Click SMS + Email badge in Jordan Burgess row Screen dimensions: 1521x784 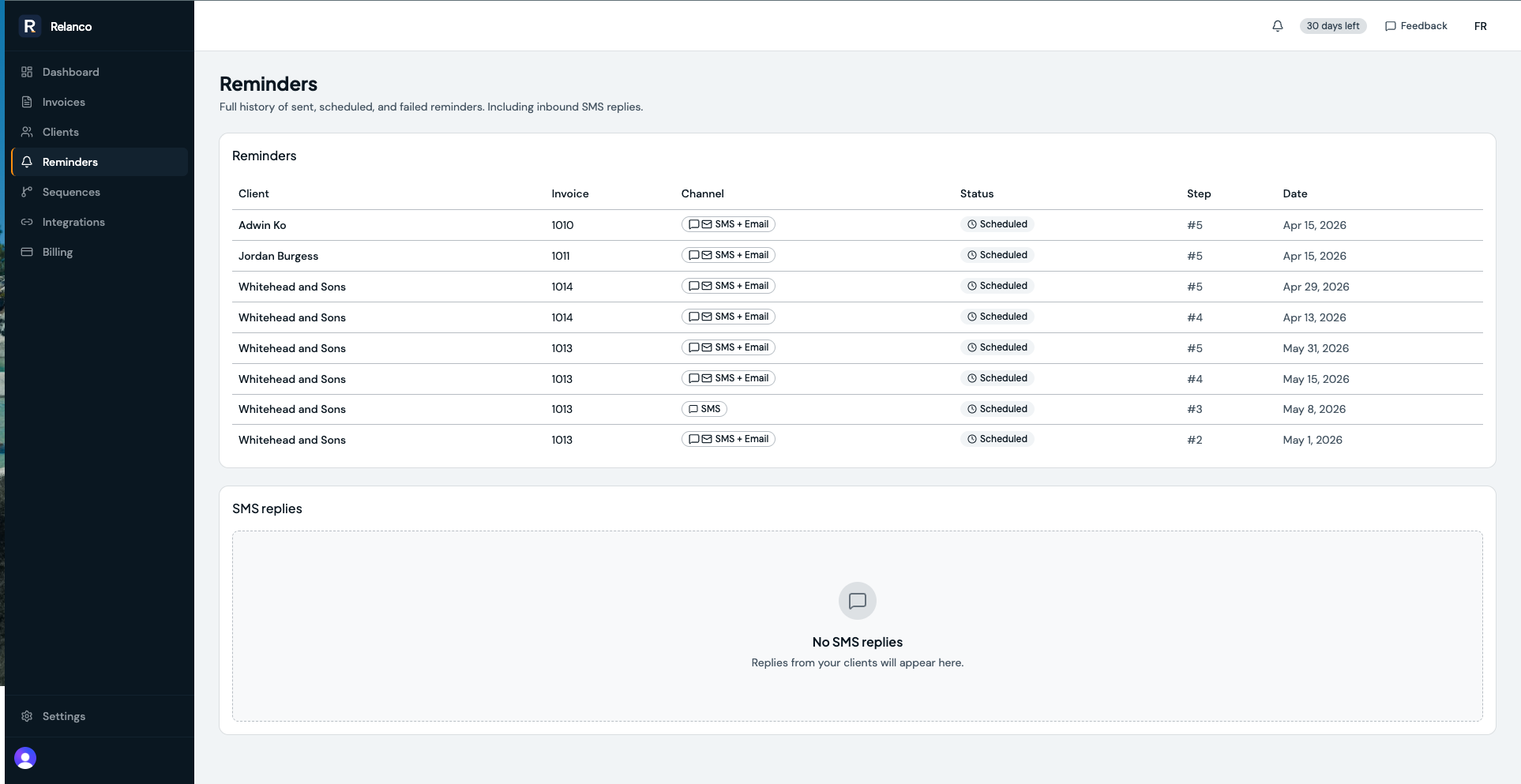pos(728,255)
